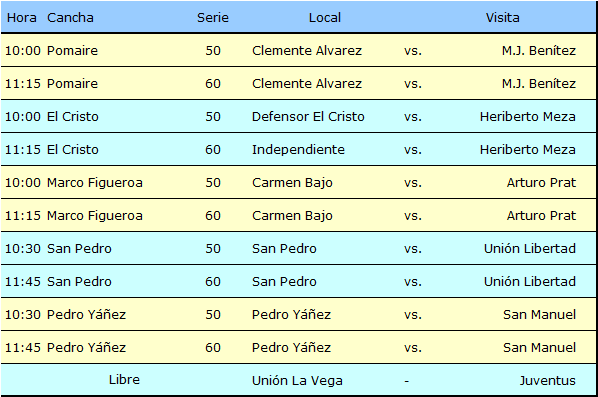Screen dimensions: 598x397
Task: Click the Hora column header
Action: click(x=22, y=18)
